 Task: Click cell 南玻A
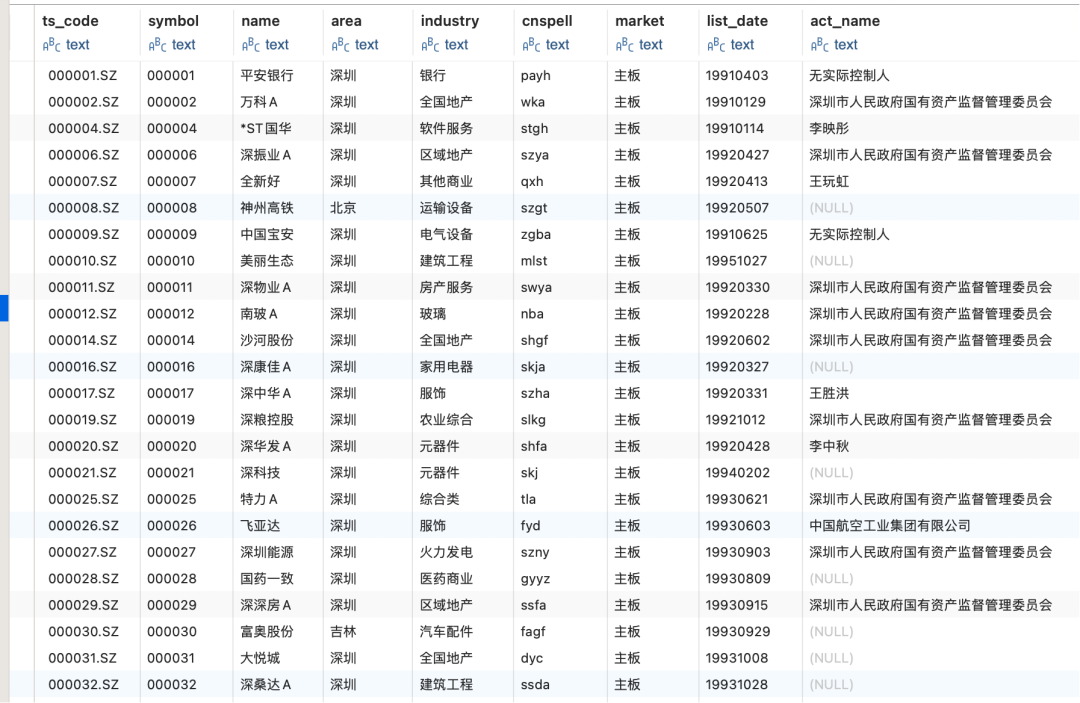[259, 314]
